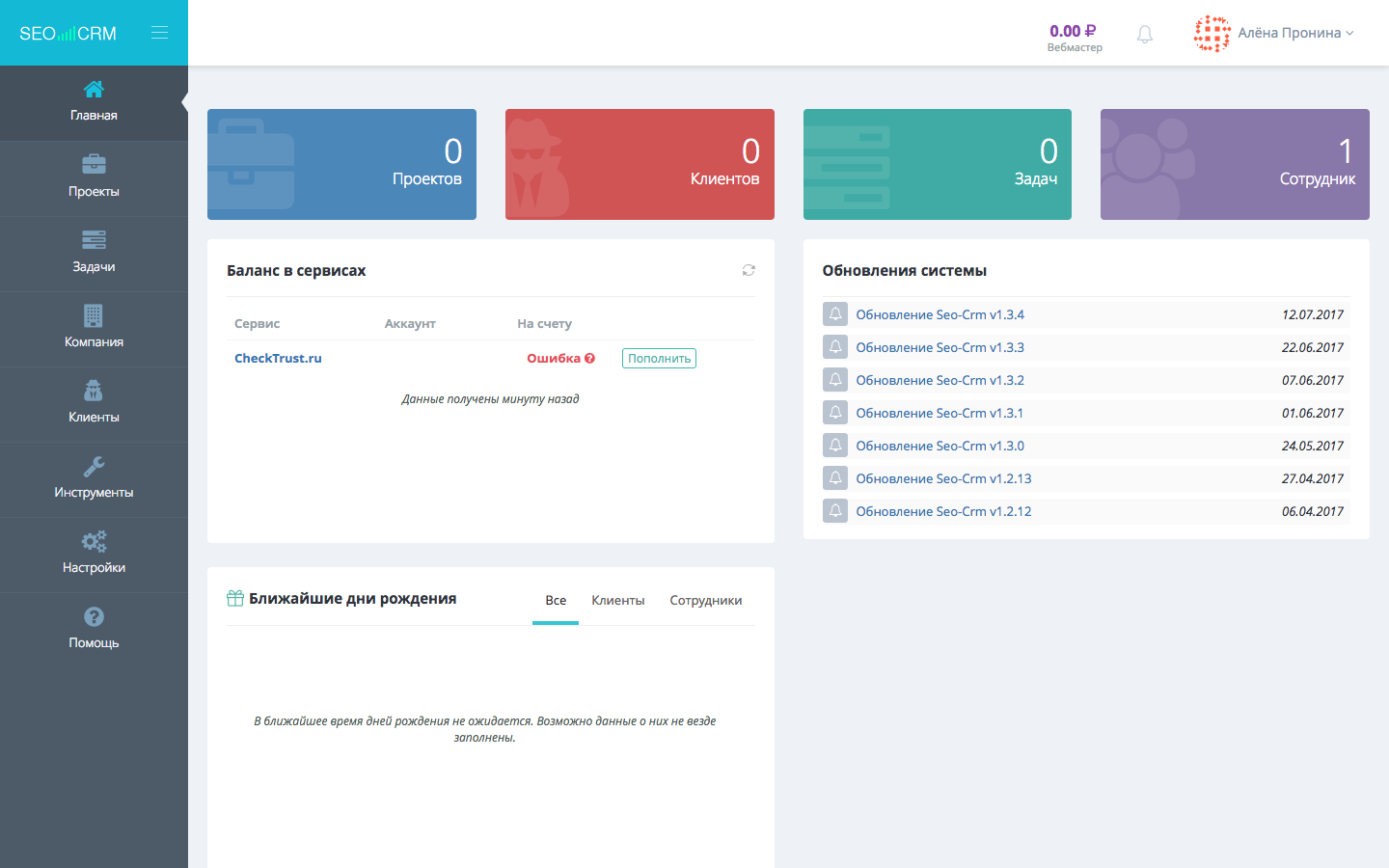Click the Пополнить button for CheckTrust.ru

(659, 358)
